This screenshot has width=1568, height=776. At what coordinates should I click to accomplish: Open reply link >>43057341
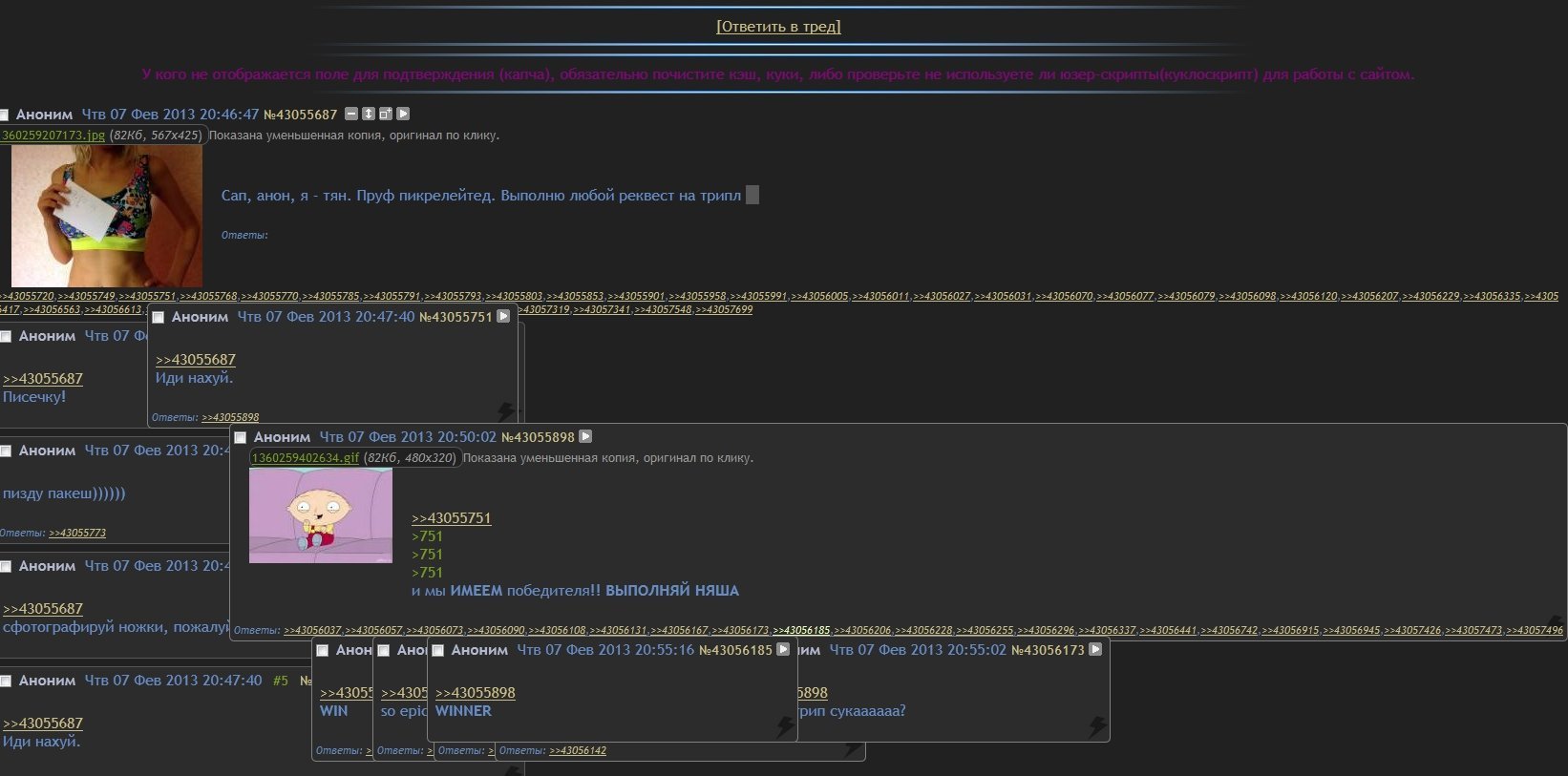coord(602,310)
